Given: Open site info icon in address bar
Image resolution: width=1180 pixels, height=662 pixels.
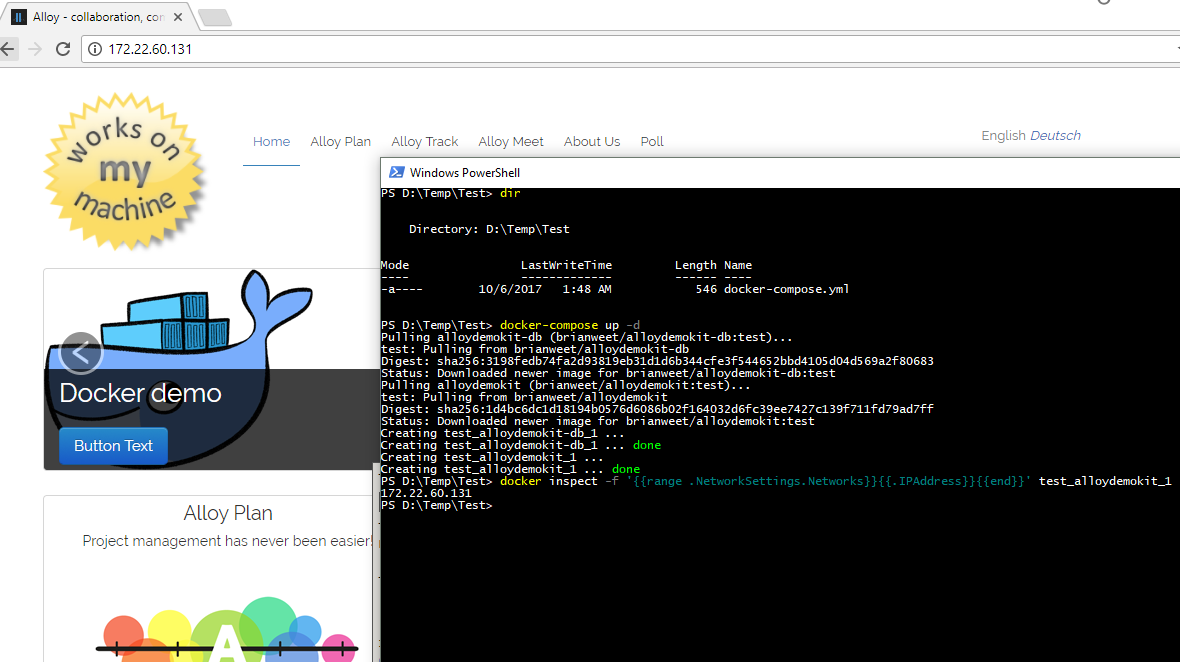Looking at the screenshot, I should pyautogui.click(x=95, y=49).
